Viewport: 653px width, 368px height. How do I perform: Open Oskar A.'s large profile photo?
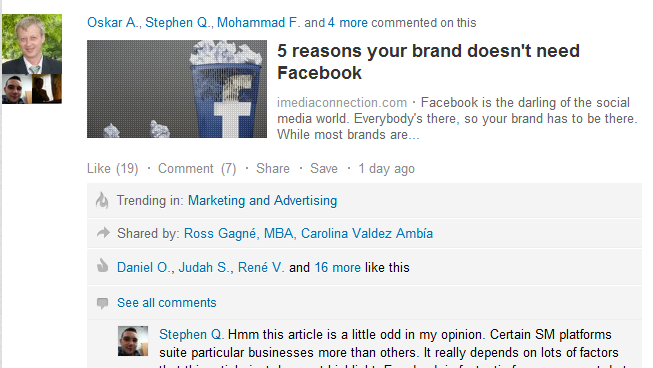click(x=32, y=44)
